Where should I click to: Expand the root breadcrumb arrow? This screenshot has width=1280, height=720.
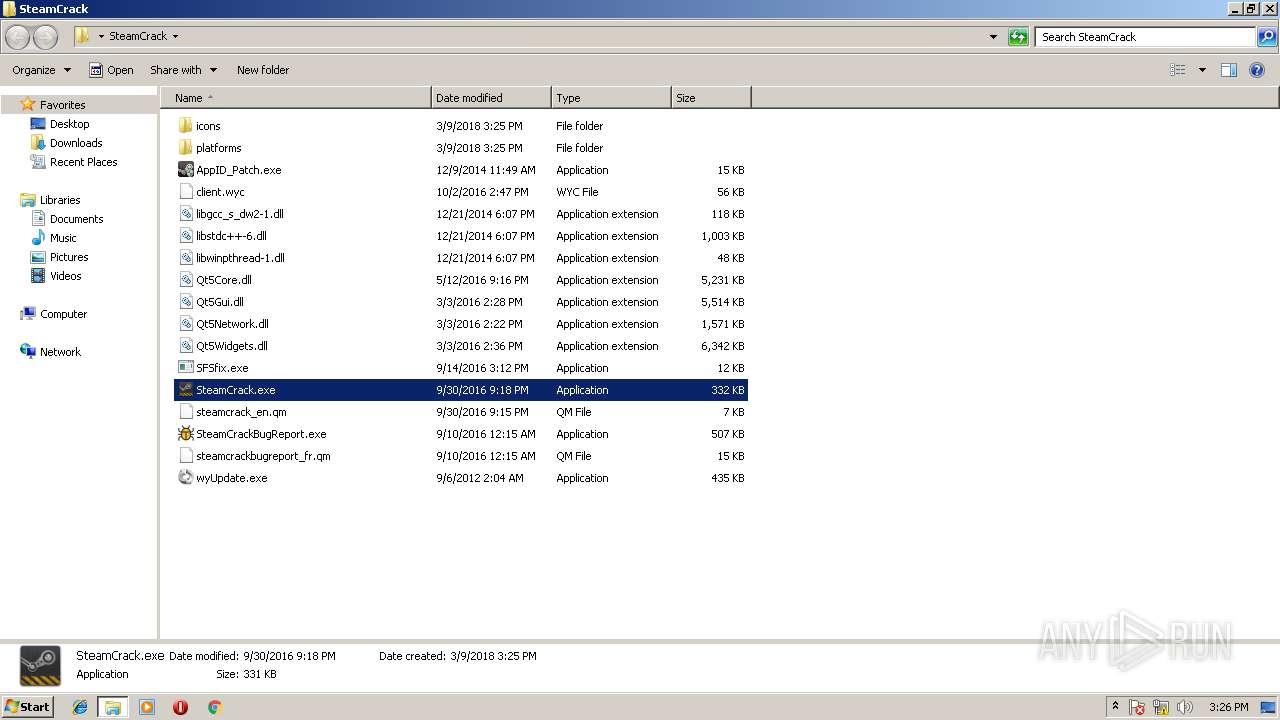(101, 37)
